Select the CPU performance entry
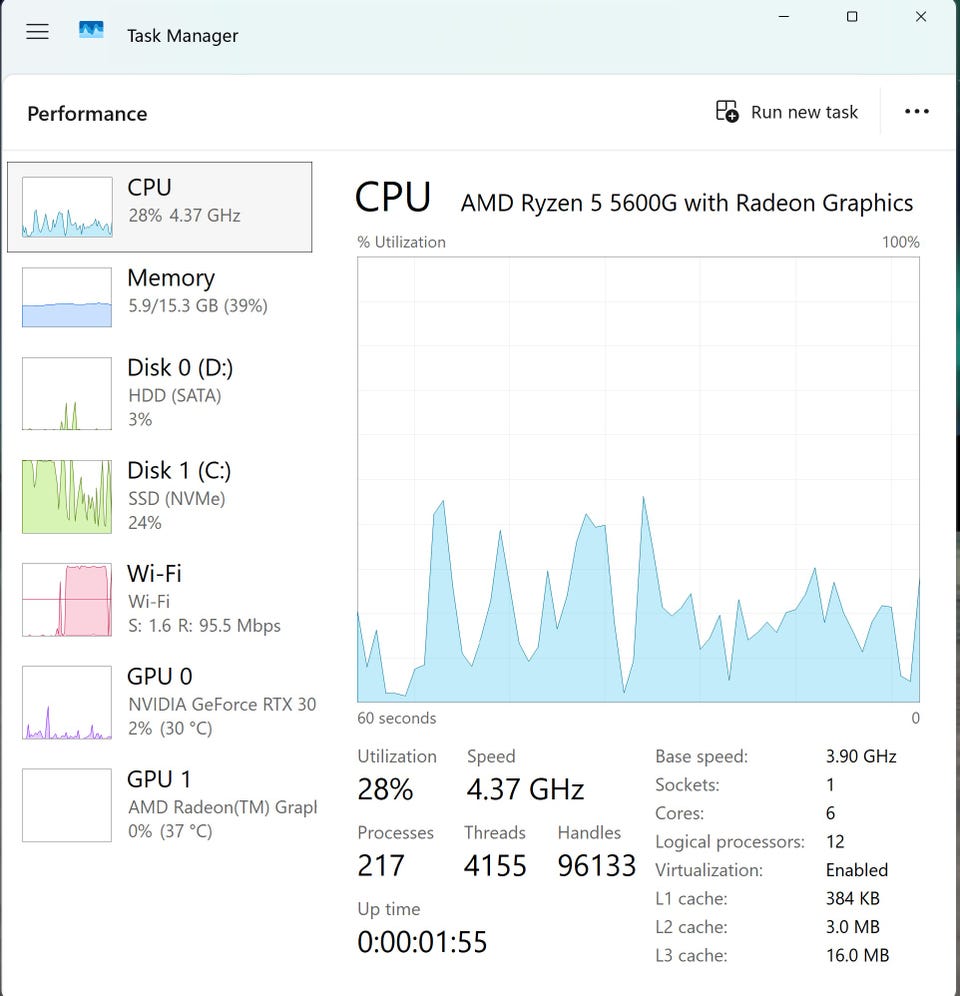This screenshot has width=960, height=996. (x=159, y=207)
